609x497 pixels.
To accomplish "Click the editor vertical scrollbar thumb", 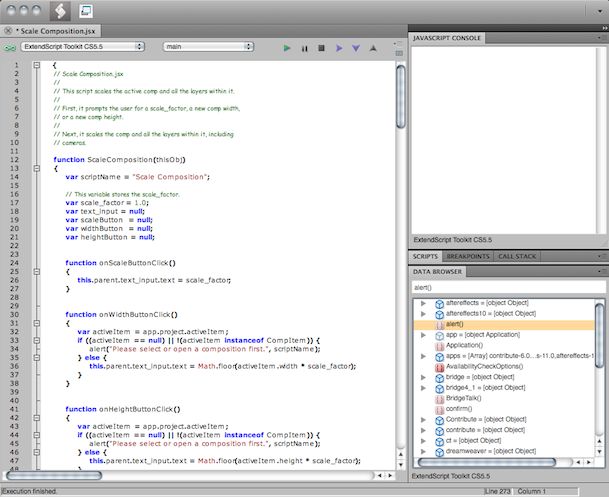I will pyautogui.click(x=401, y=97).
